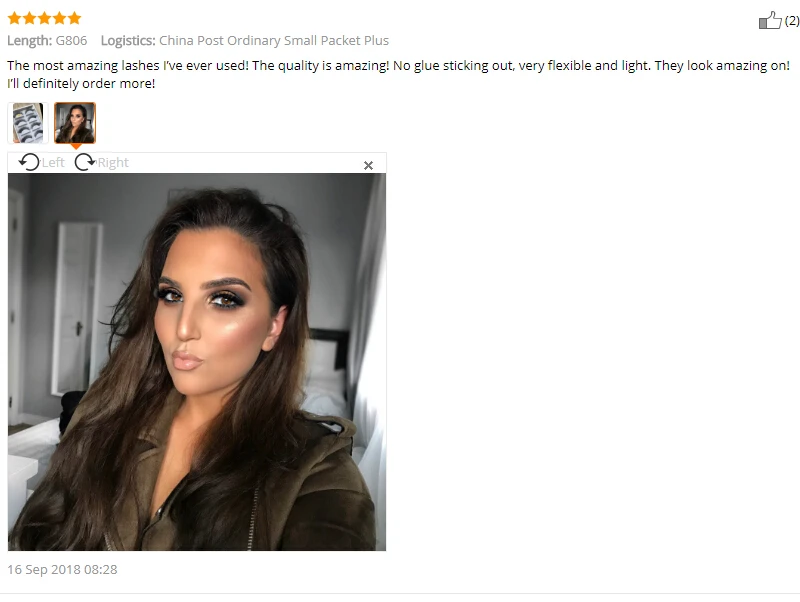Viewport: 800px width, 602px height.
Task: Close the enlarged photo viewer
Action: click(368, 165)
